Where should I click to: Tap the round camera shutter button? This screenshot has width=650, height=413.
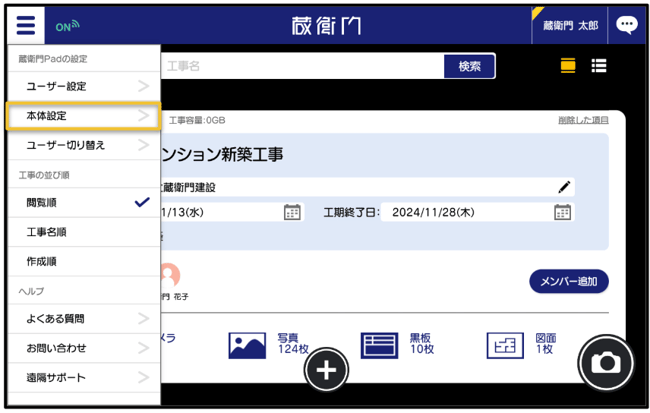(606, 363)
